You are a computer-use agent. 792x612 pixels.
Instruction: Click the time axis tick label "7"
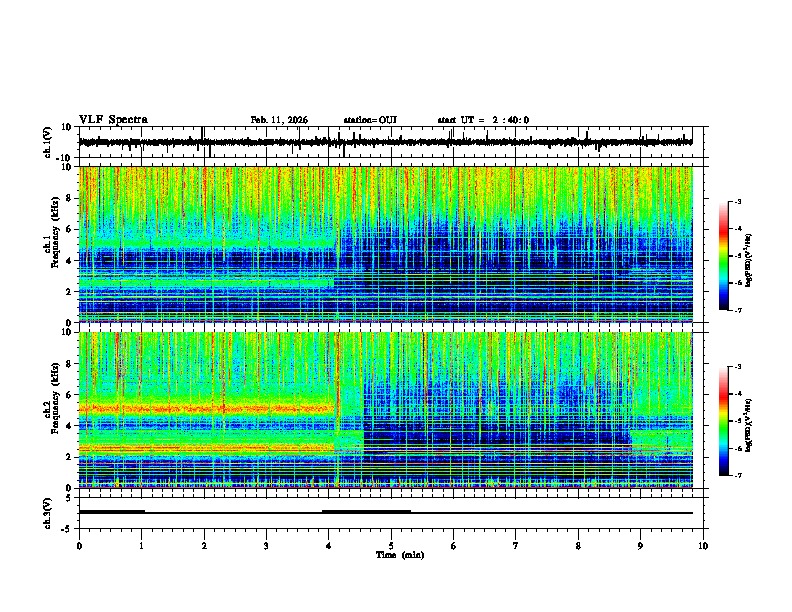point(516,546)
